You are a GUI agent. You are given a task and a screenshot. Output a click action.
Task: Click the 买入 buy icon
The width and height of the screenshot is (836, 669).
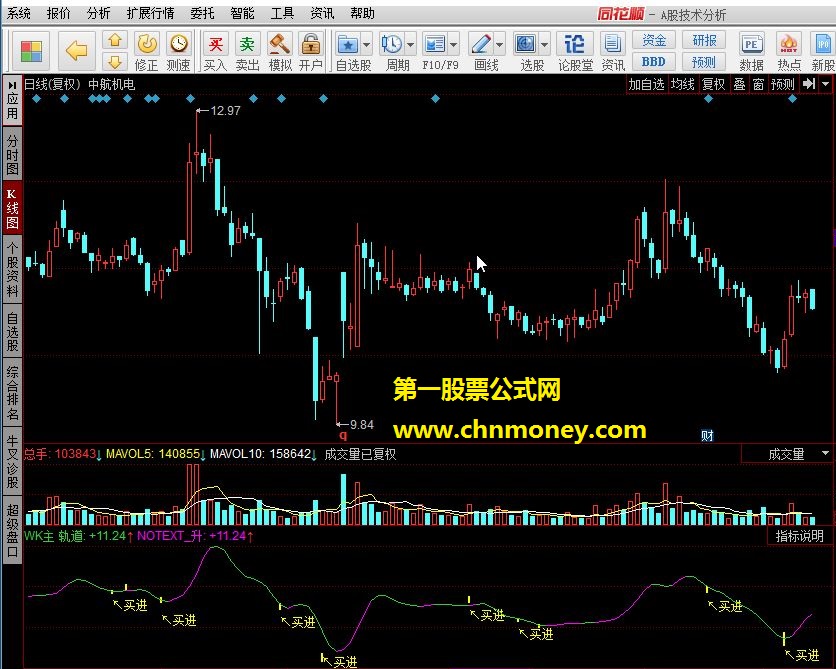[215, 52]
